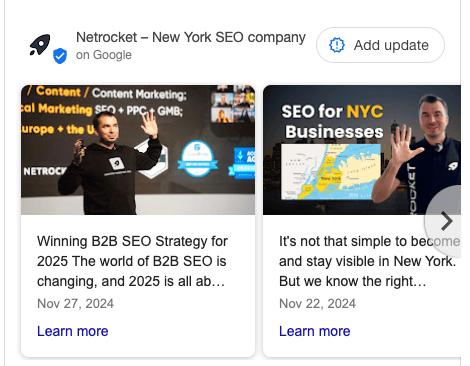Click the rocket logo on the polo shirt
Screen dimensions: 470x366
(453, 166)
